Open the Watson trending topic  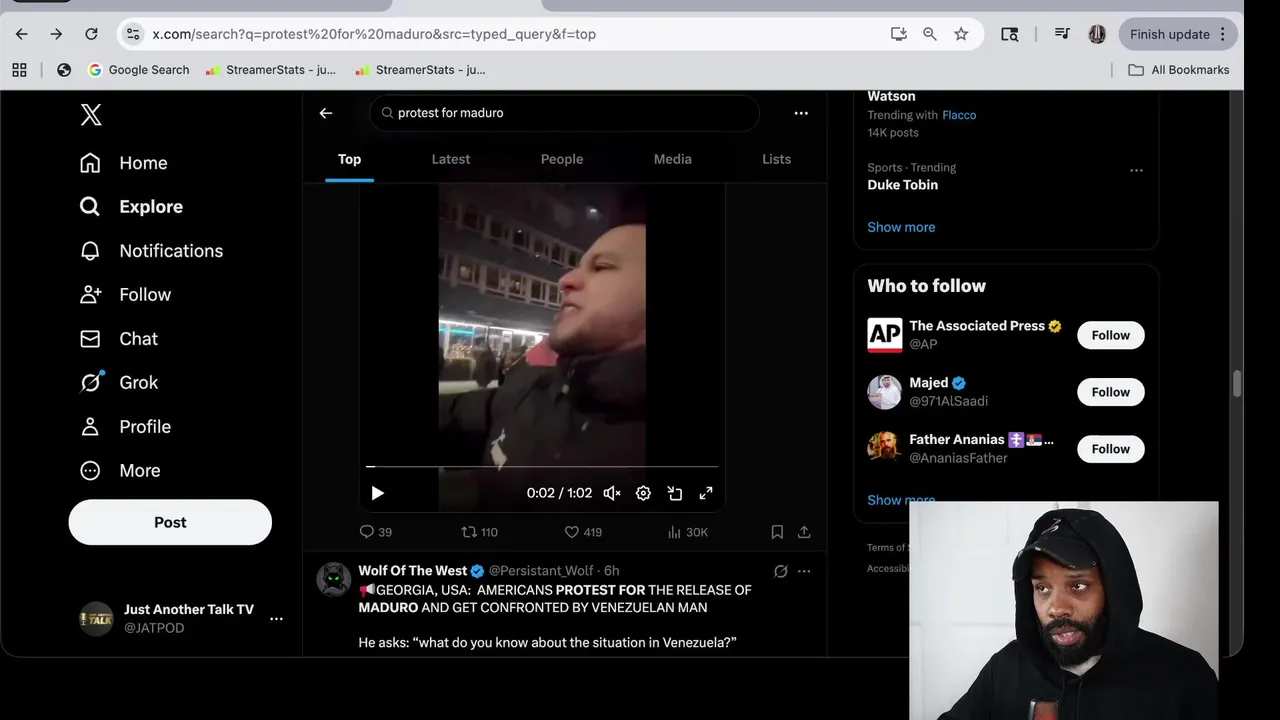click(x=891, y=96)
